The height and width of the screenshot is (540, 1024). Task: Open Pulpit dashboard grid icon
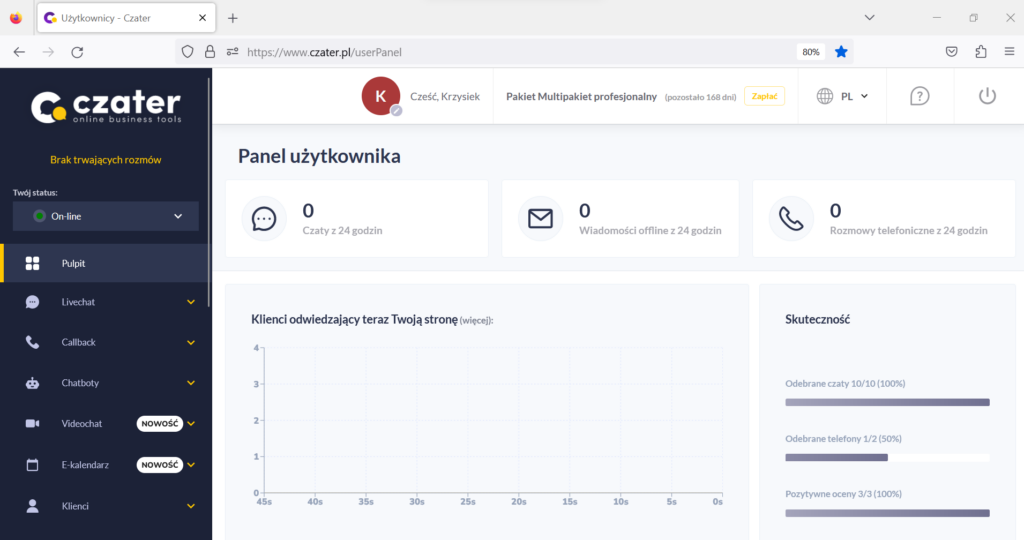[32, 263]
